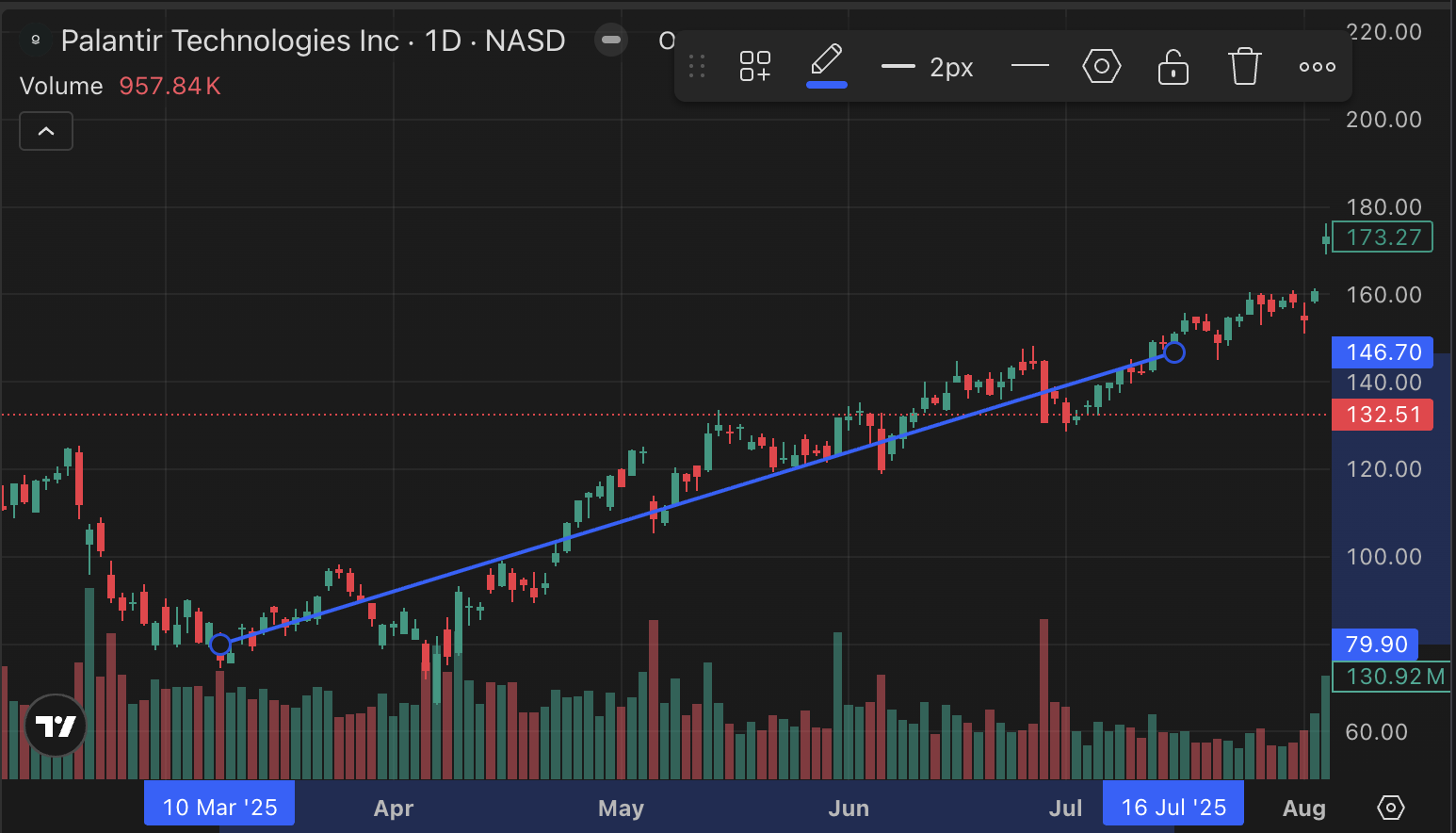Open chart settings gear at bottom right
This screenshot has height=833, width=1456.
(1390, 808)
